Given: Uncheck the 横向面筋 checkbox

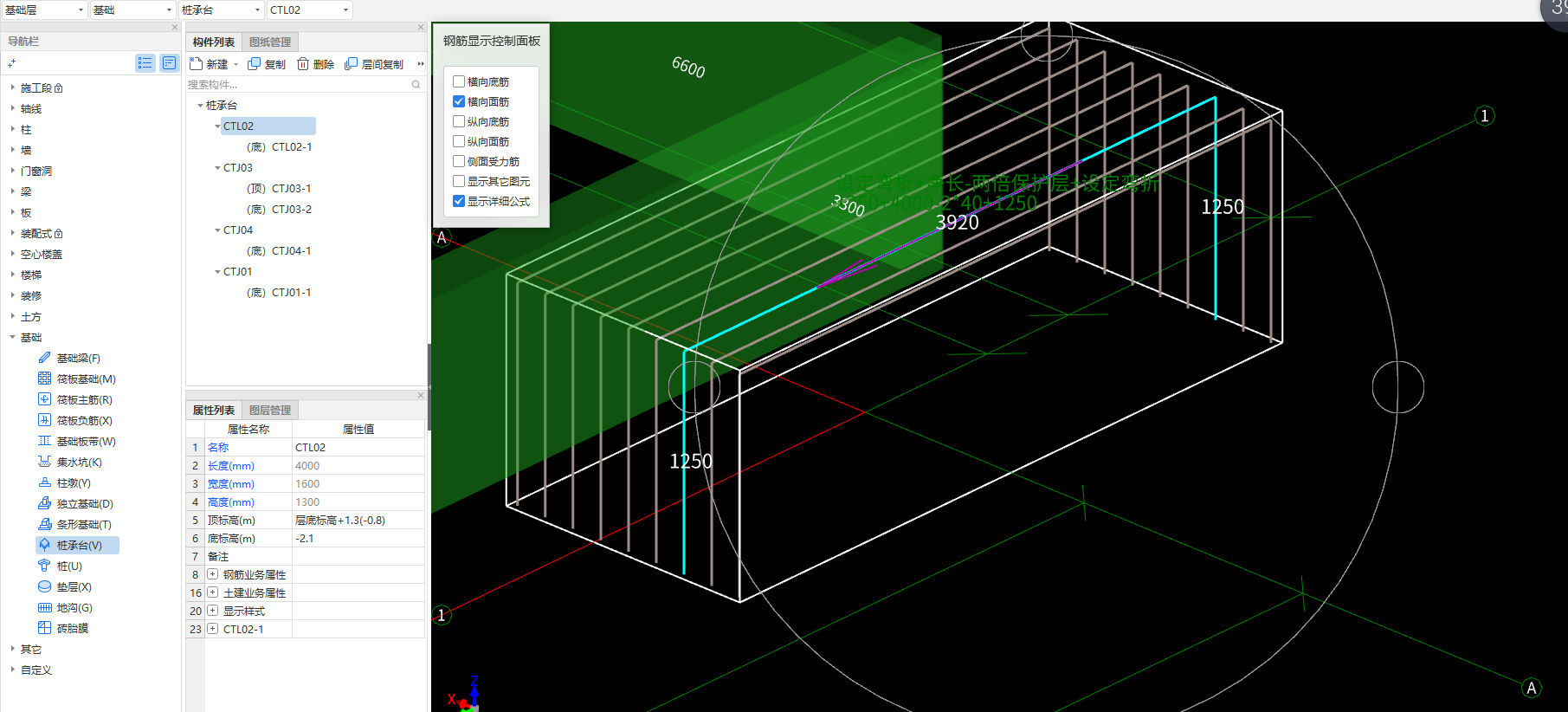Looking at the screenshot, I should (x=459, y=101).
